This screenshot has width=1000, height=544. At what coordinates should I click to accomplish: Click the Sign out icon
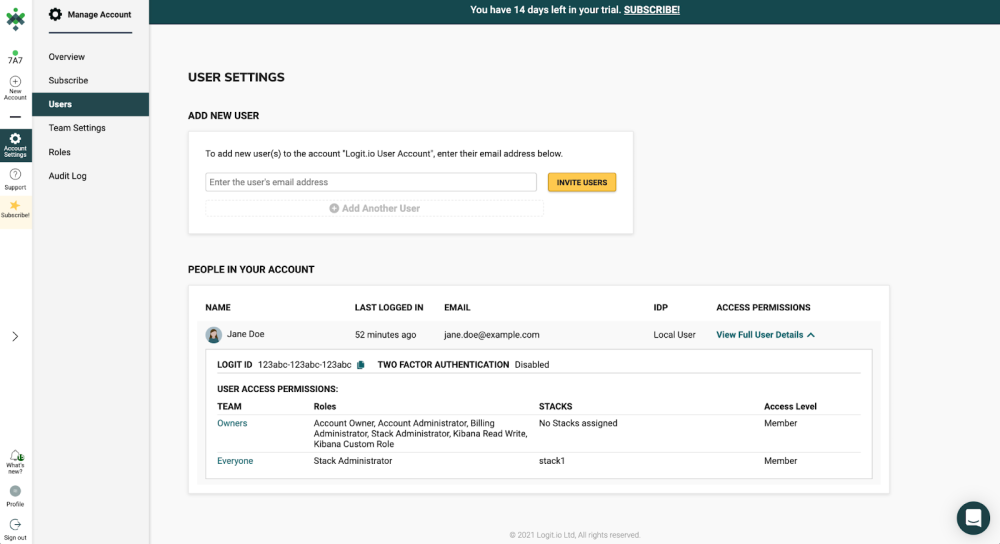tap(15, 524)
